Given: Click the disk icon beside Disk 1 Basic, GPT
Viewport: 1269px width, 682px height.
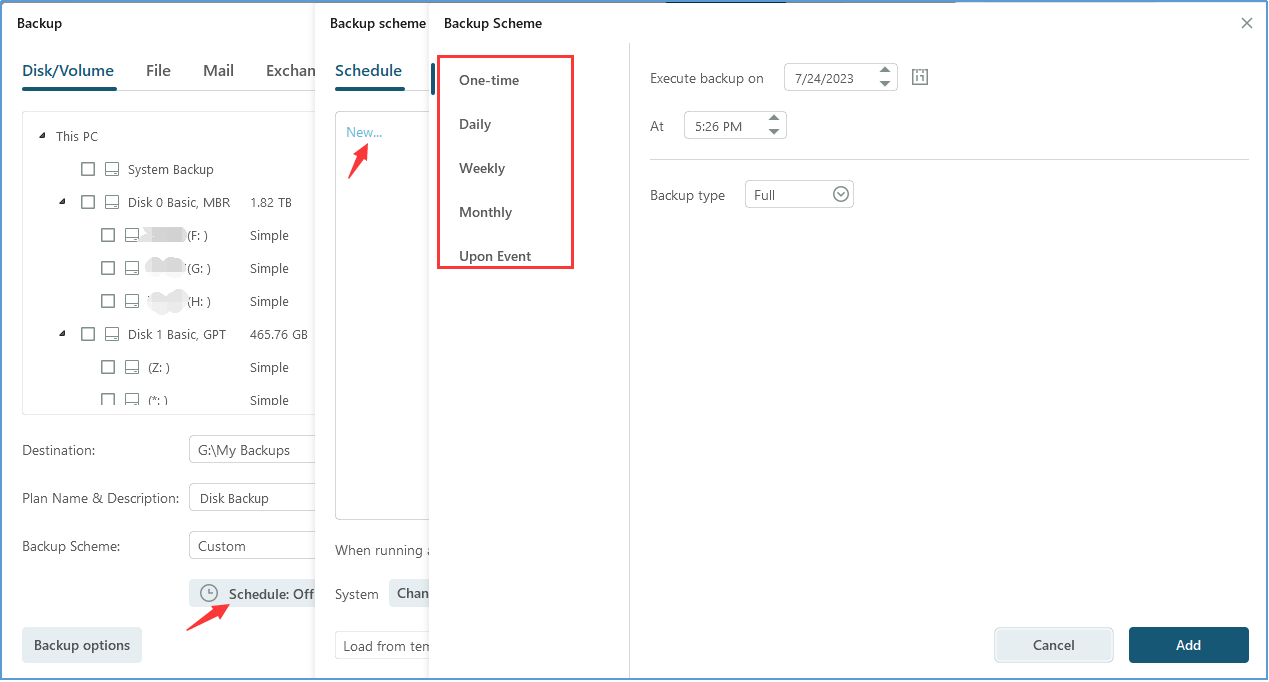Looking at the screenshot, I should tap(111, 333).
